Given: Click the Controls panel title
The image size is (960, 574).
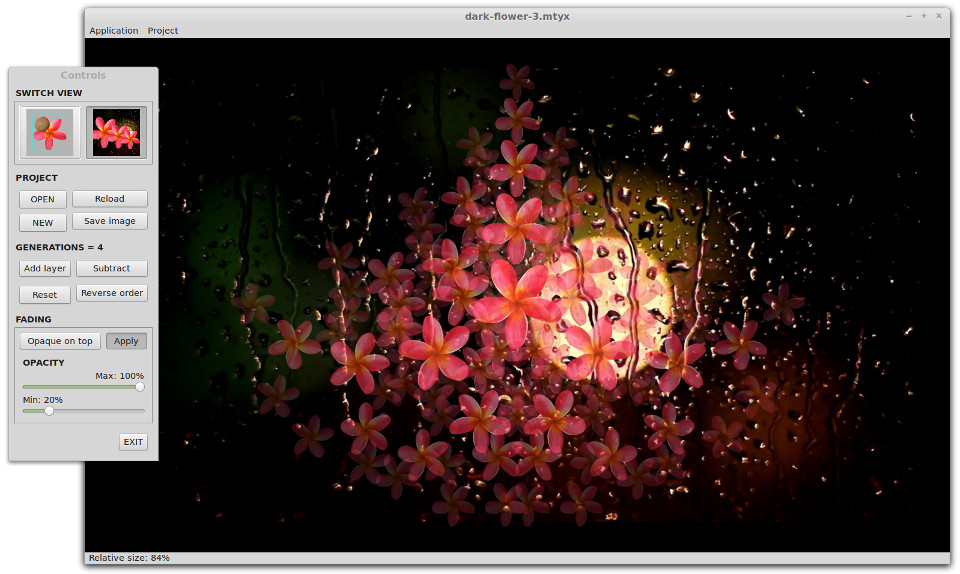Looking at the screenshot, I should tap(83, 75).
